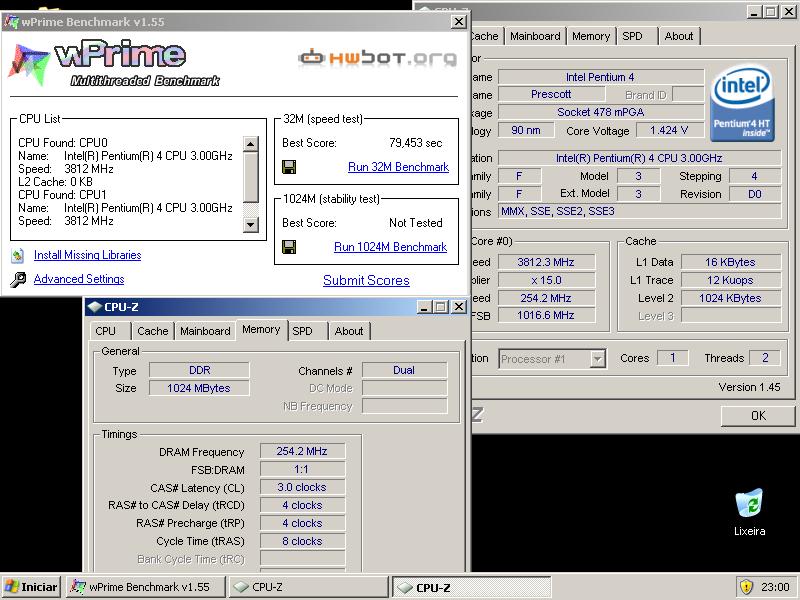The width and height of the screenshot is (800, 600).
Task: Click the Intel Pentium 4 name field
Action: click(x=601, y=77)
